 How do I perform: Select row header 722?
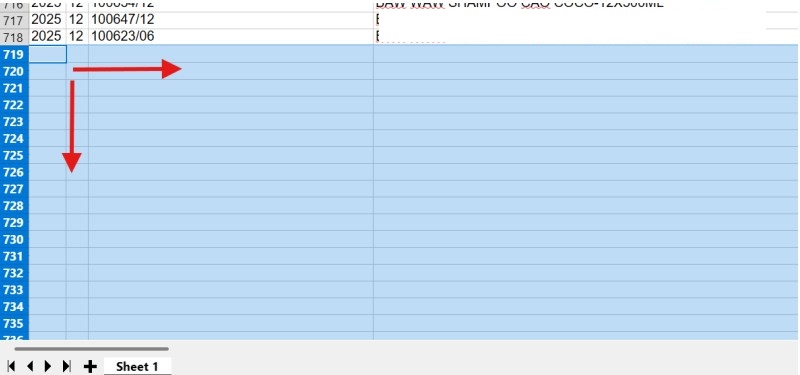click(x=14, y=105)
